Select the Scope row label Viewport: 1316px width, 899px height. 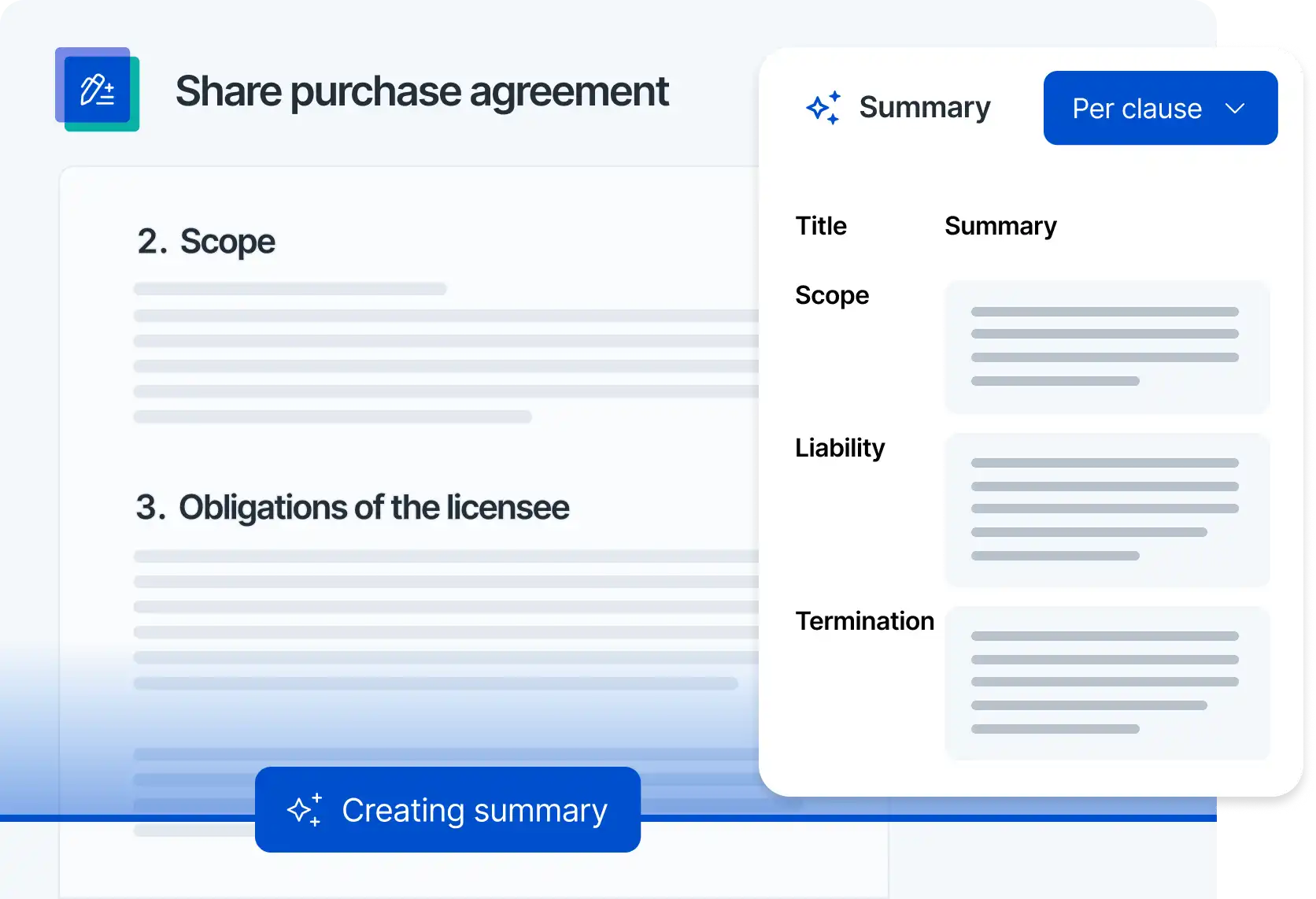pyautogui.click(x=831, y=295)
